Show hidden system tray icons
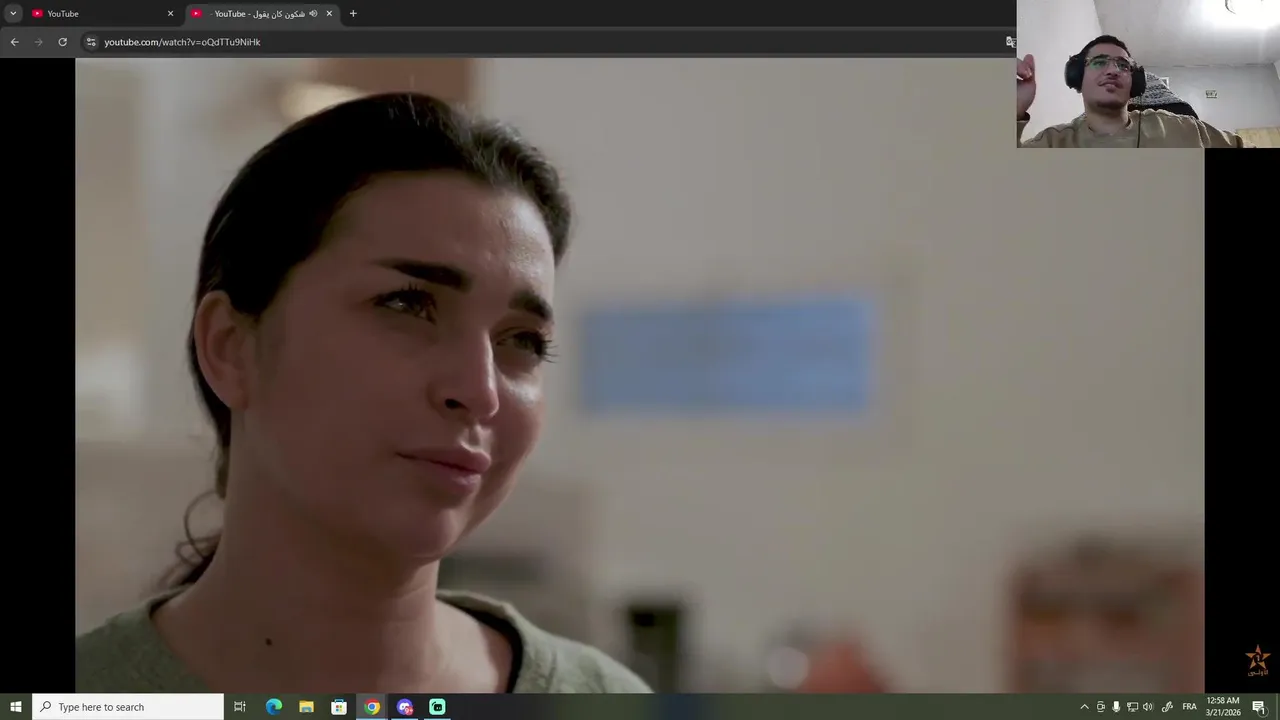The height and width of the screenshot is (720, 1280). tap(1084, 707)
